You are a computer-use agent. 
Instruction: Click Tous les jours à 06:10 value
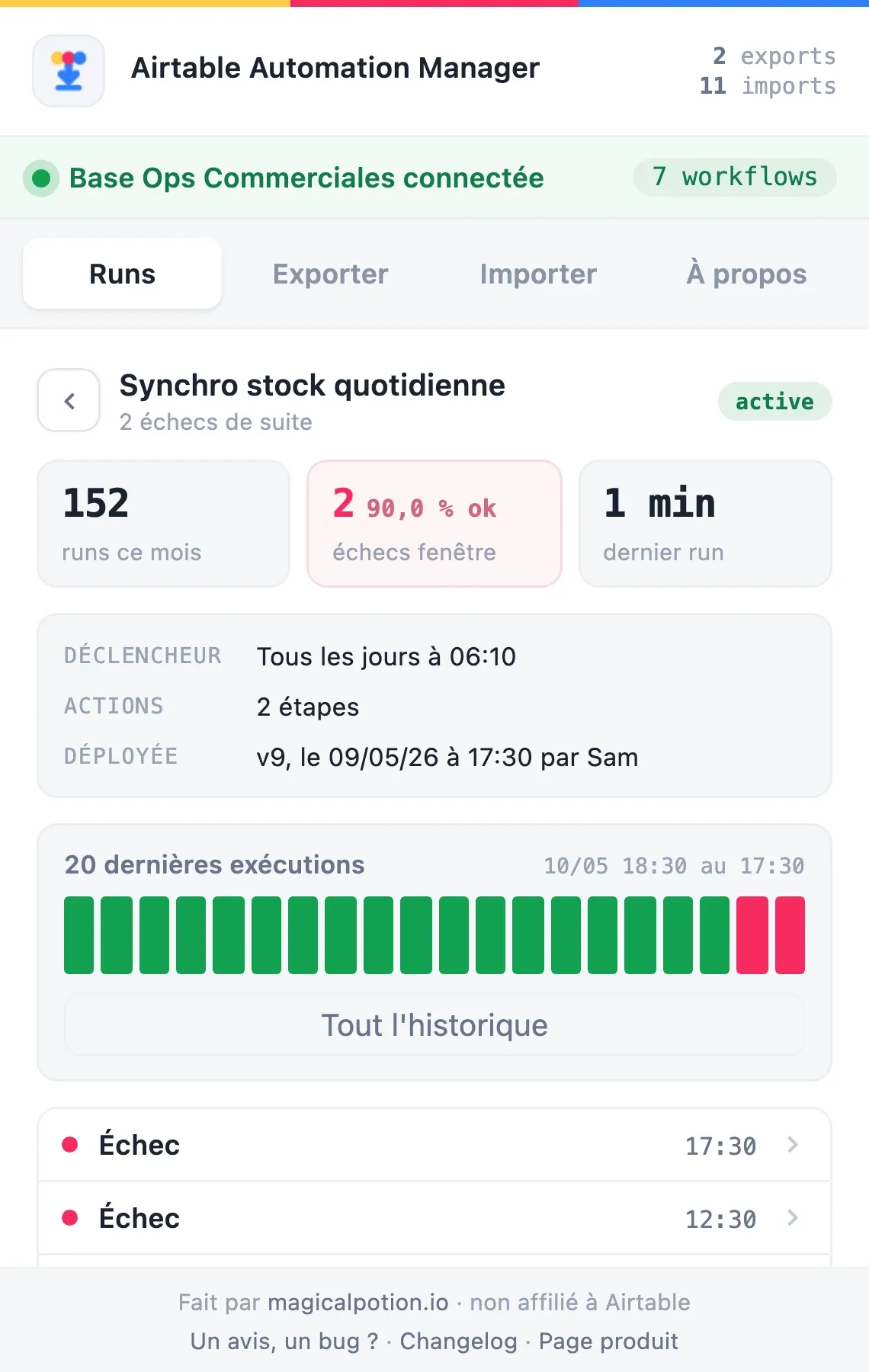386,656
